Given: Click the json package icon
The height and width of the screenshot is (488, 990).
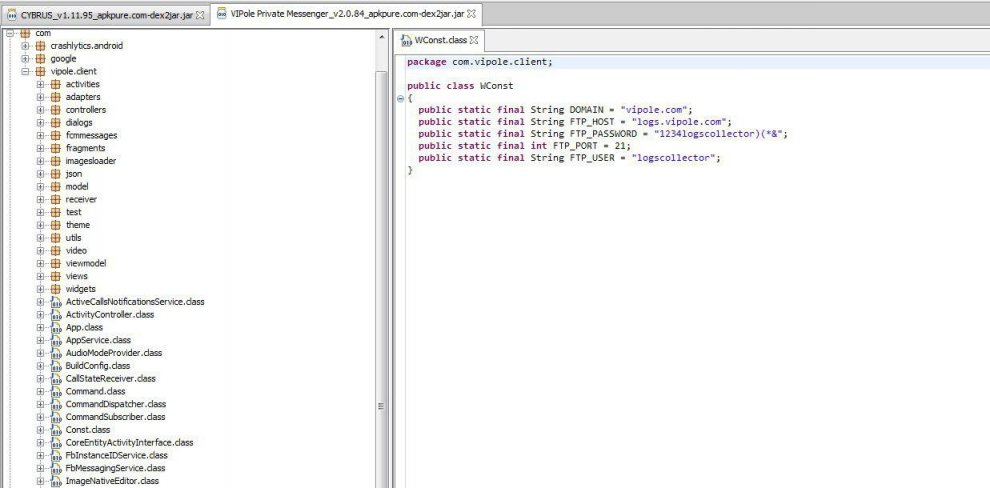Looking at the screenshot, I should click(x=56, y=174).
